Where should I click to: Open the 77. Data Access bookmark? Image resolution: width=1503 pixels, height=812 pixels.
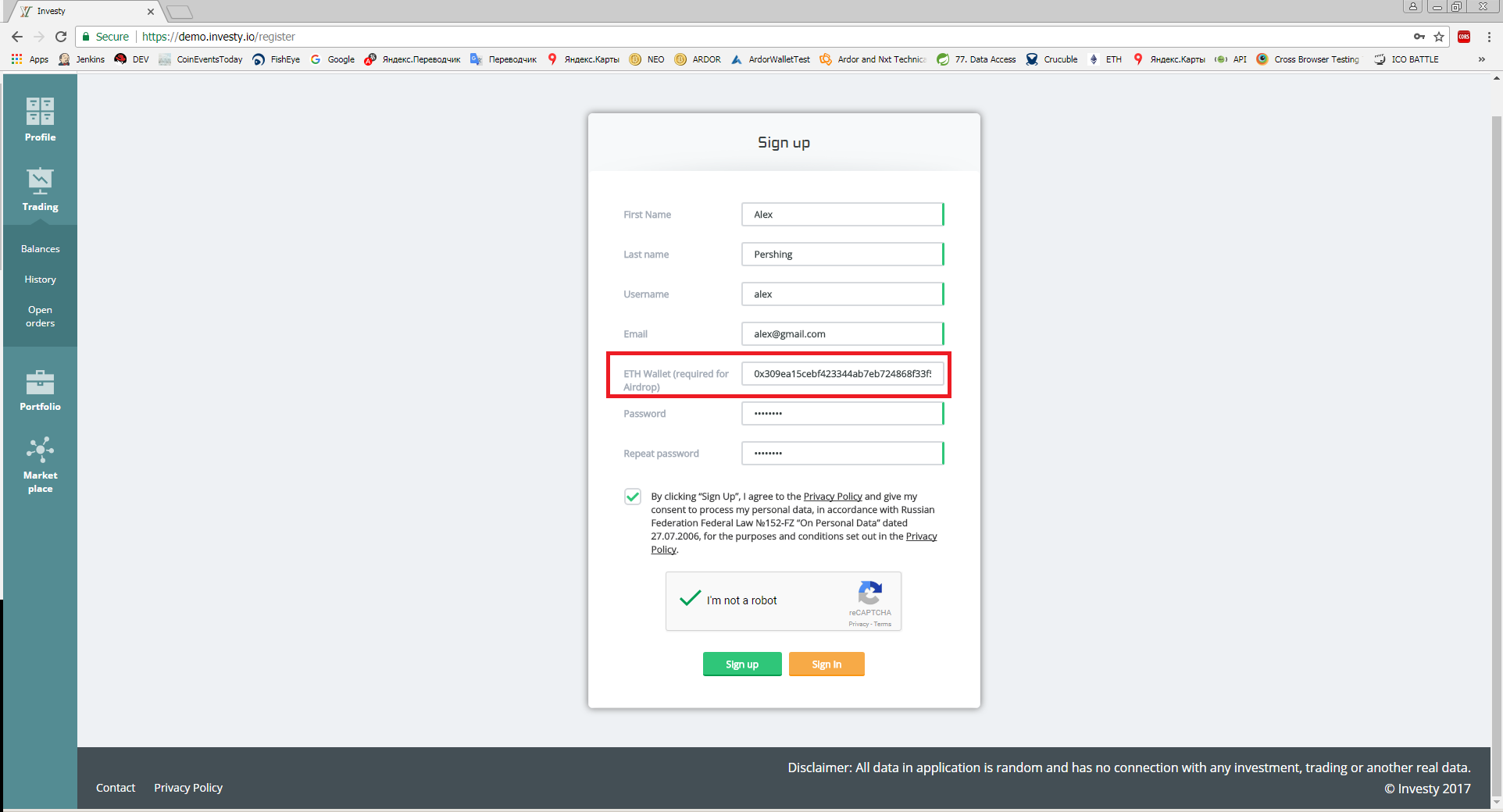976,59
